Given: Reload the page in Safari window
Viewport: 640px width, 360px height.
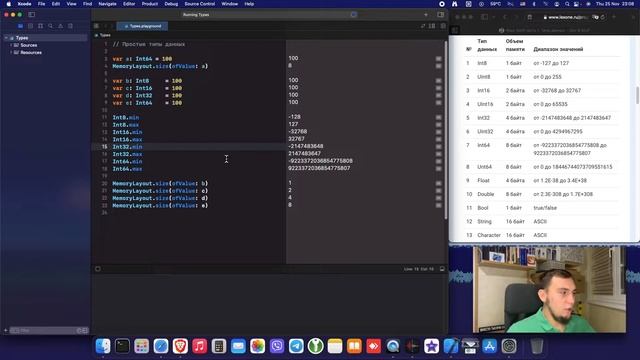Looking at the screenshot, I should click(x=602, y=17).
